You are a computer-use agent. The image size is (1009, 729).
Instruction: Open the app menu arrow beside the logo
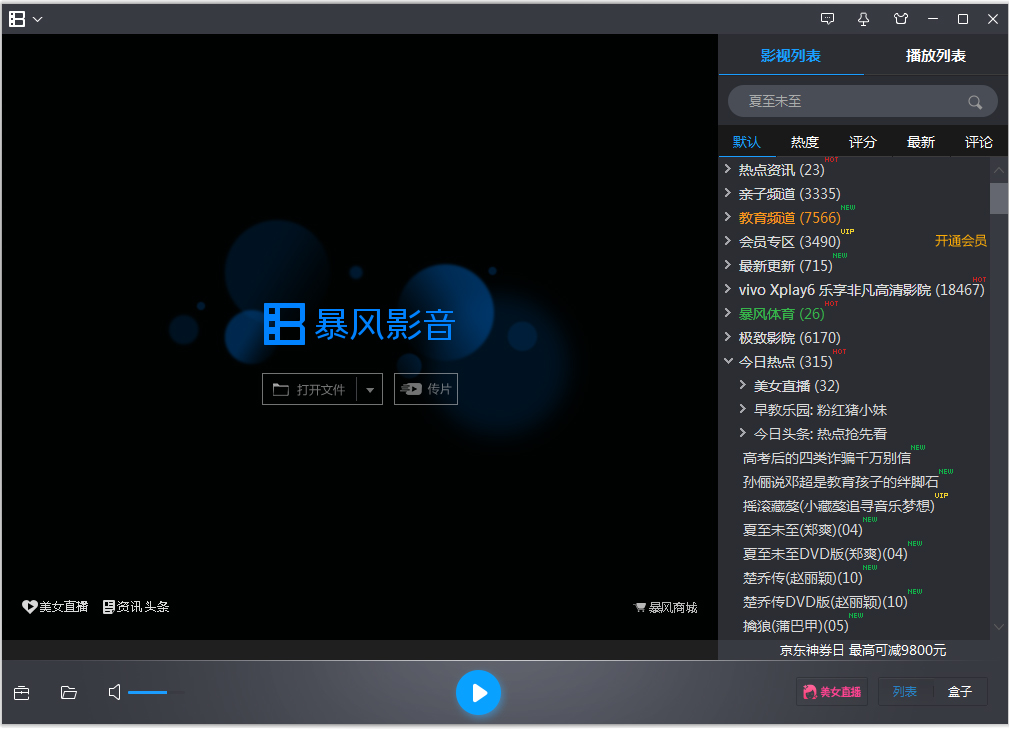click(x=38, y=18)
